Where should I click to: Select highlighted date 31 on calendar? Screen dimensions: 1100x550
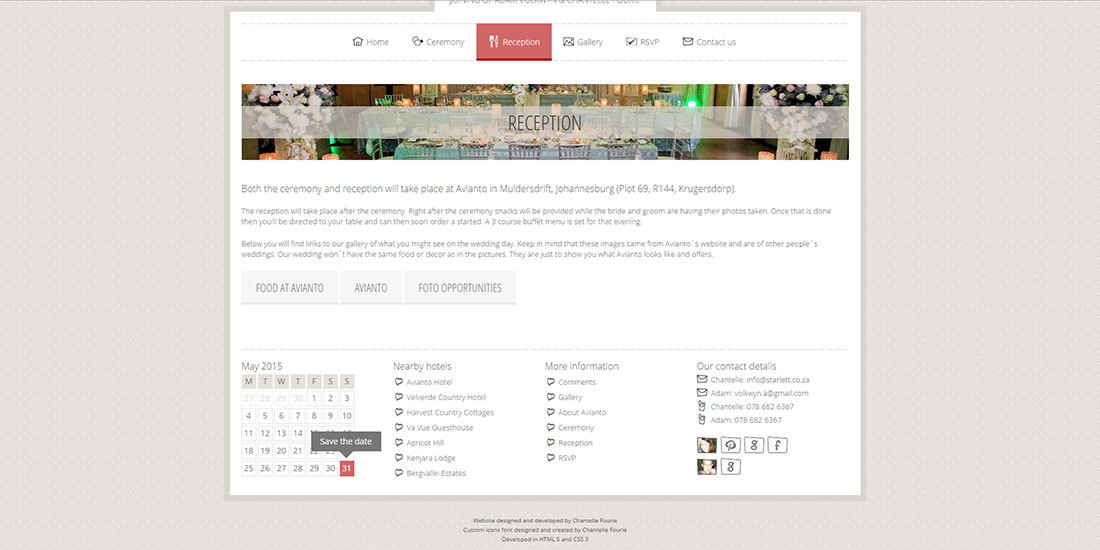[347, 468]
